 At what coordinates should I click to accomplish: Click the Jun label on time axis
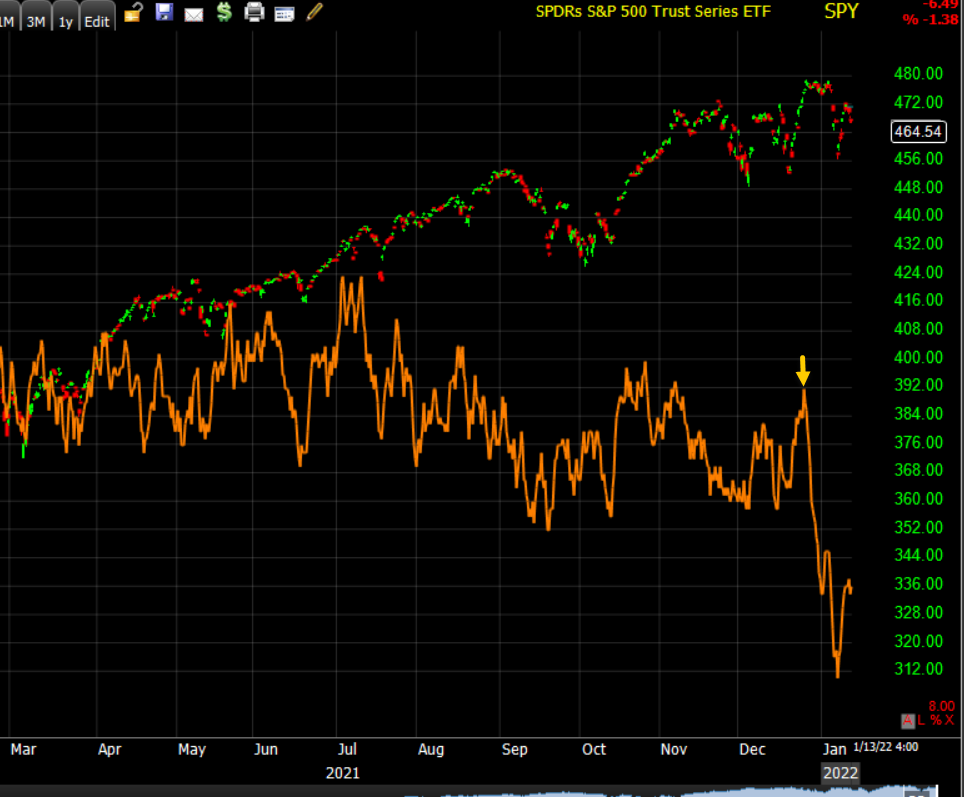tap(266, 750)
